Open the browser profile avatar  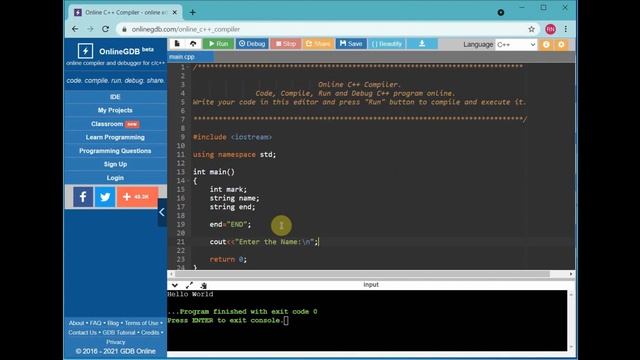pyautogui.click(x=550, y=29)
